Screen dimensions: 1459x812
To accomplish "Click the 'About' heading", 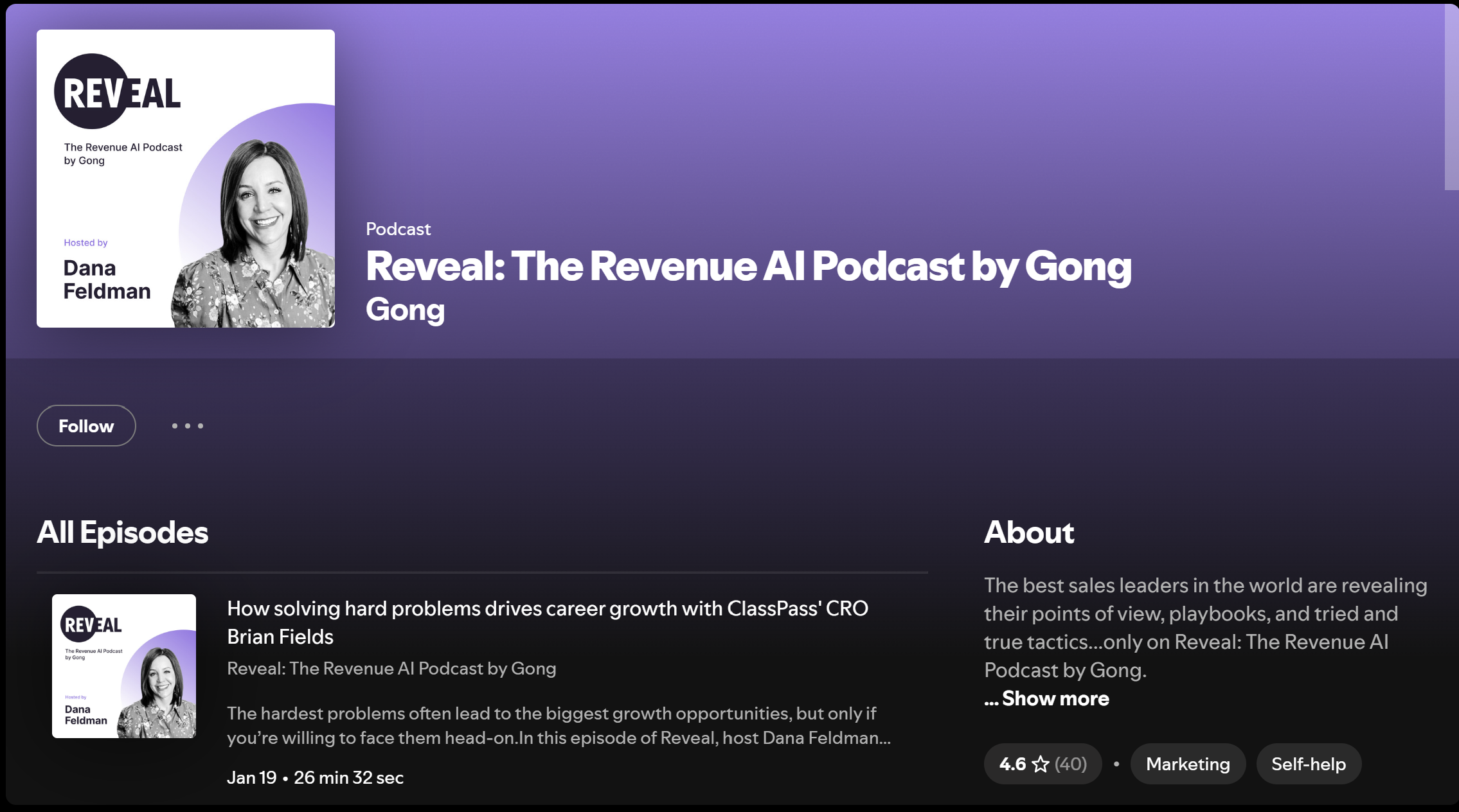I will [x=1028, y=533].
